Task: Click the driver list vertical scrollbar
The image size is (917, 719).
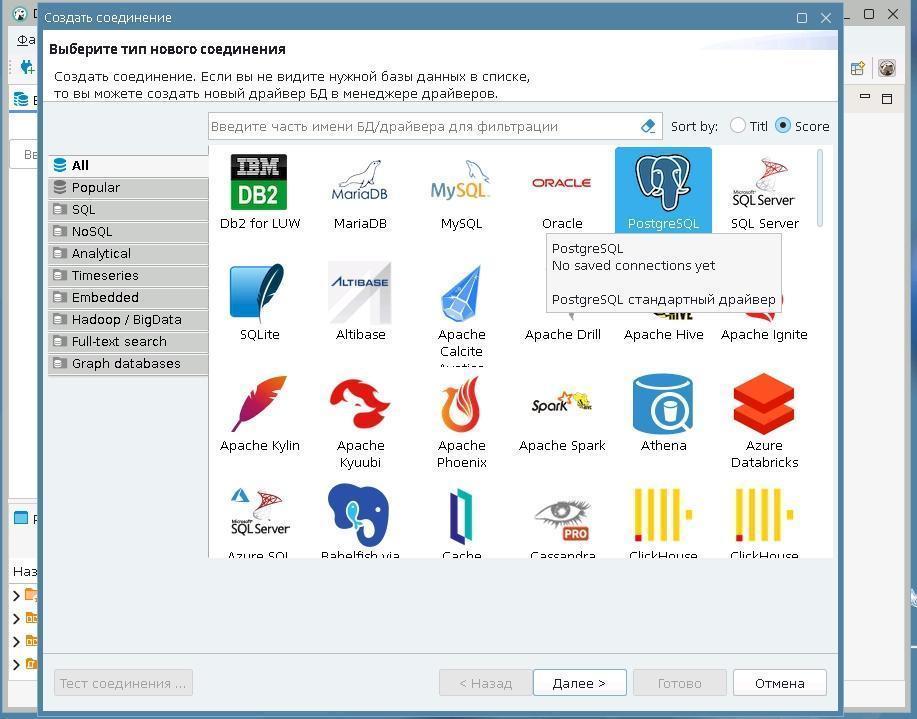Action: (x=821, y=188)
